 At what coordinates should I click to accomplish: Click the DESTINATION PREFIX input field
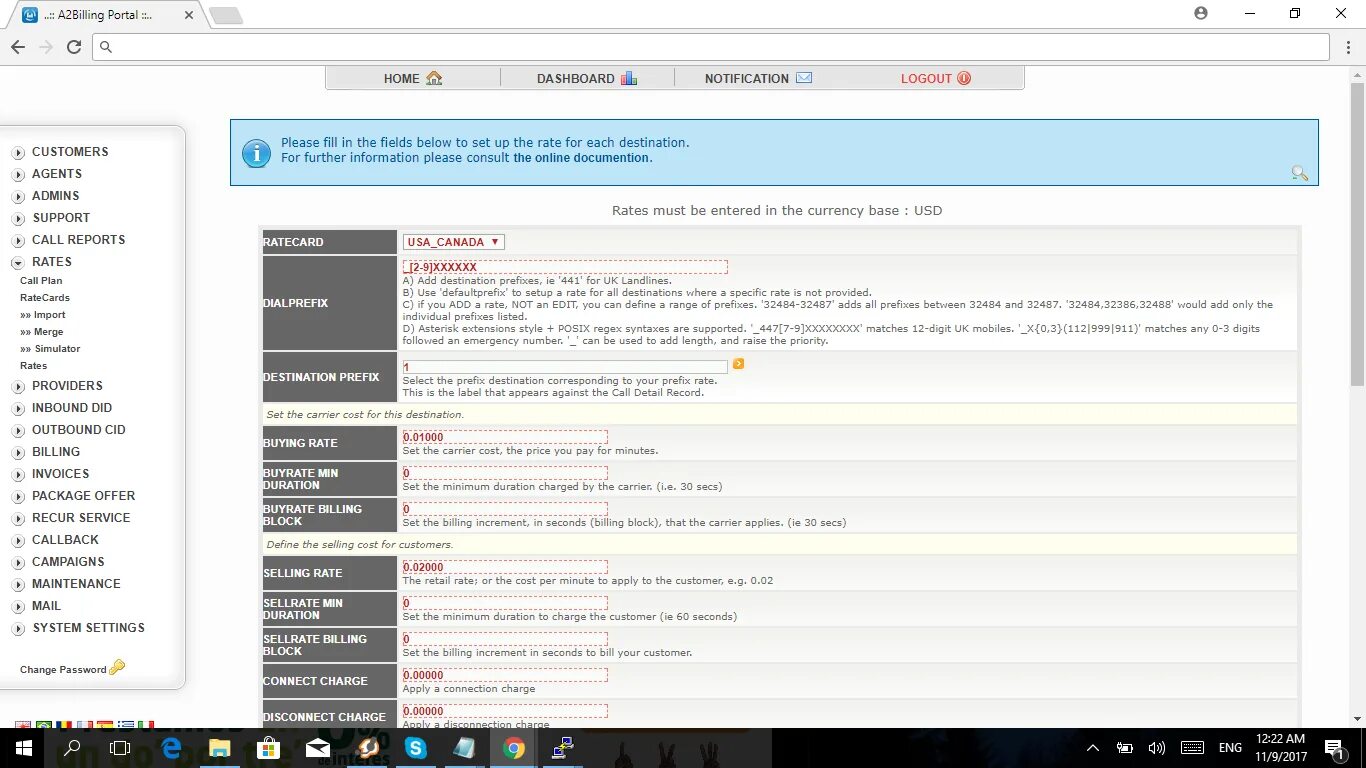coord(565,367)
